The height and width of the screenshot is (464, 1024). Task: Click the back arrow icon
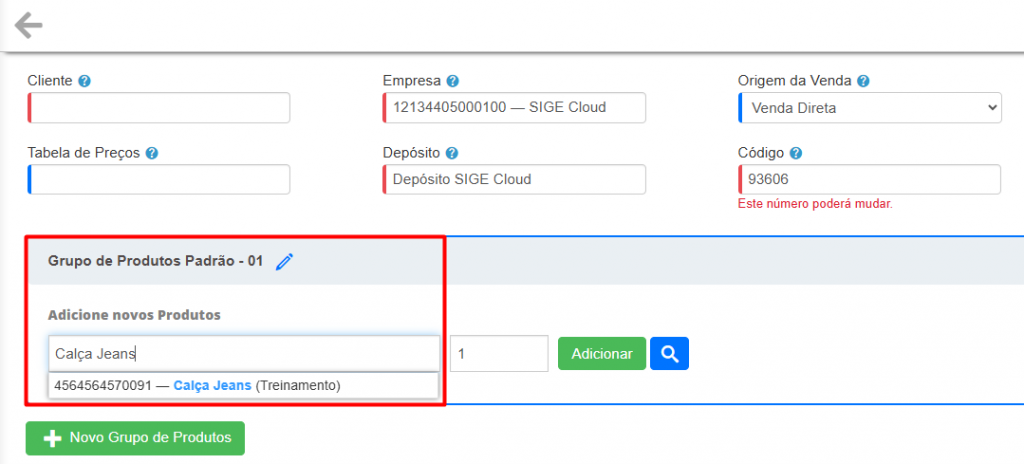tap(29, 25)
